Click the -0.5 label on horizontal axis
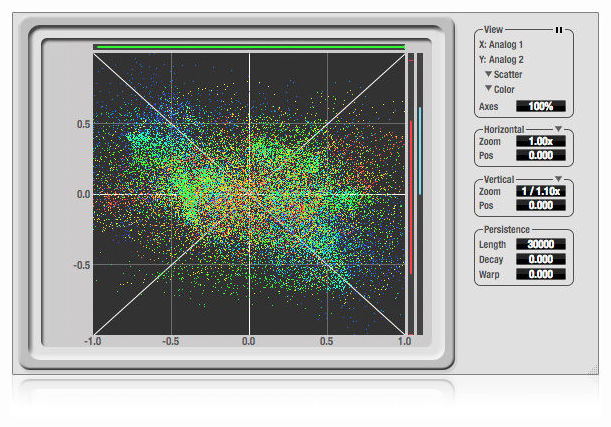Image resolution: width=611 pixels, height=427 pixels. click(171, 341)
